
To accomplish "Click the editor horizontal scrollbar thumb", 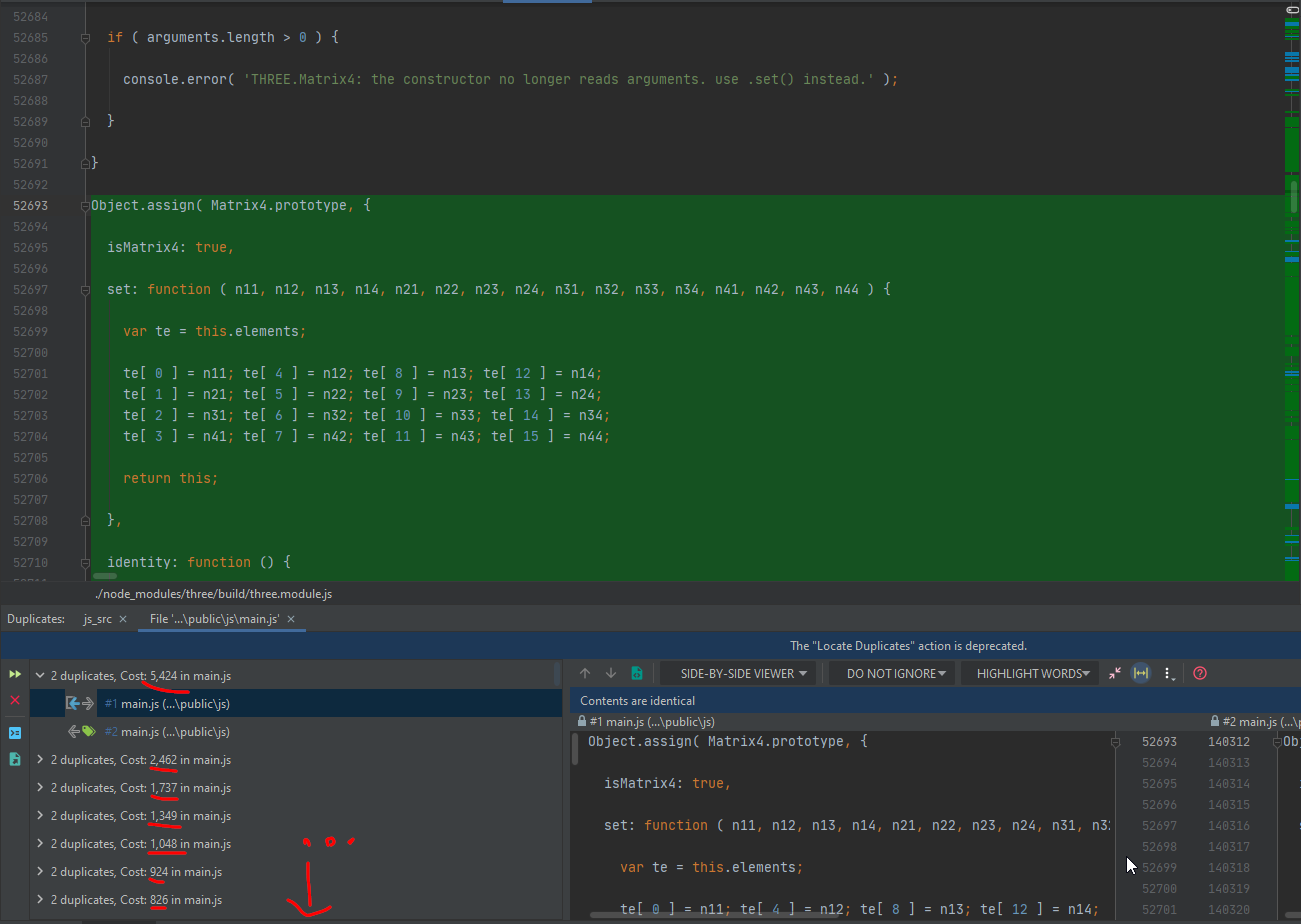I will (x=104, y=576).
